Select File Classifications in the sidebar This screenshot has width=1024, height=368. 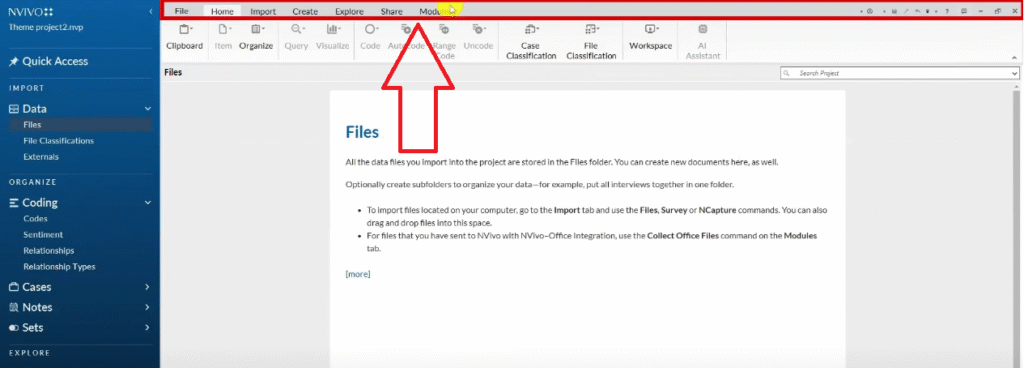coord(58,141)
